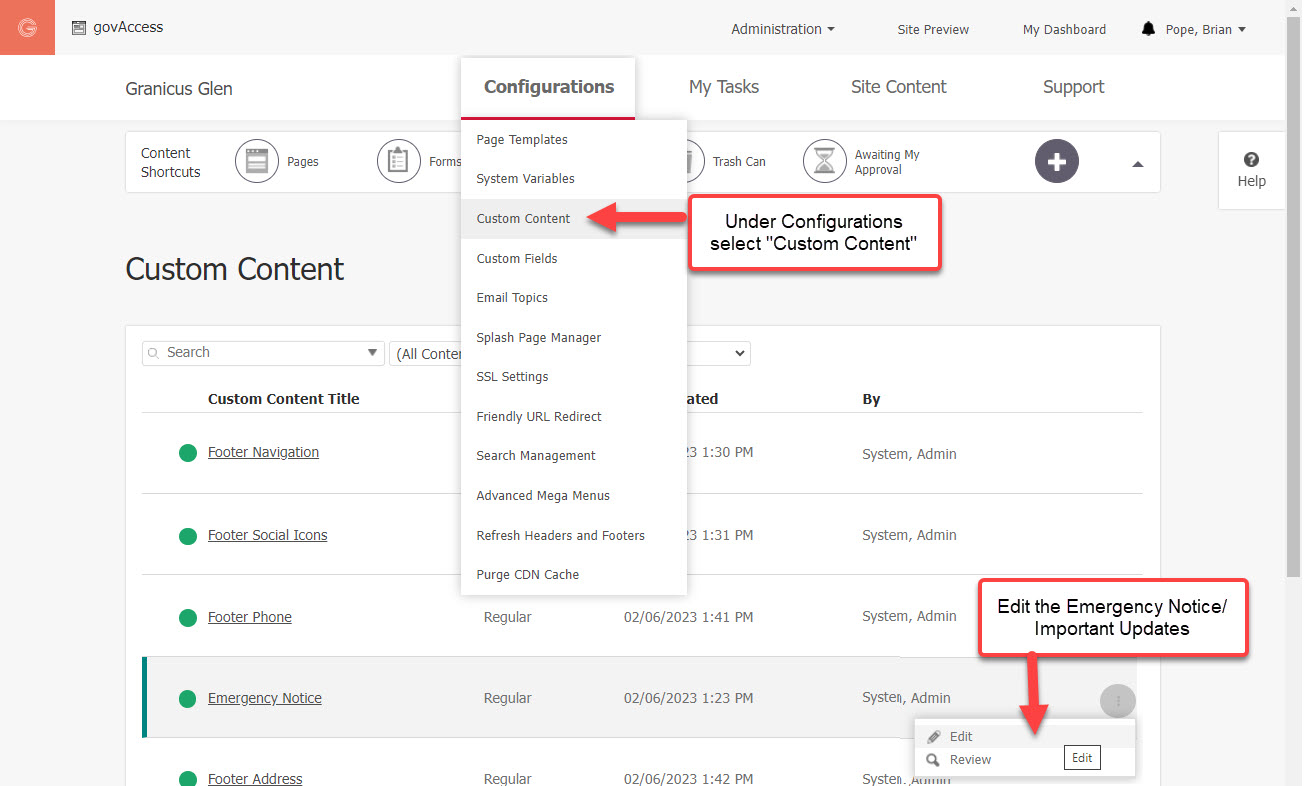Open the Pope, Brian user dropdown
This screenshot has width=1304, height=786.
[1205, 29]
